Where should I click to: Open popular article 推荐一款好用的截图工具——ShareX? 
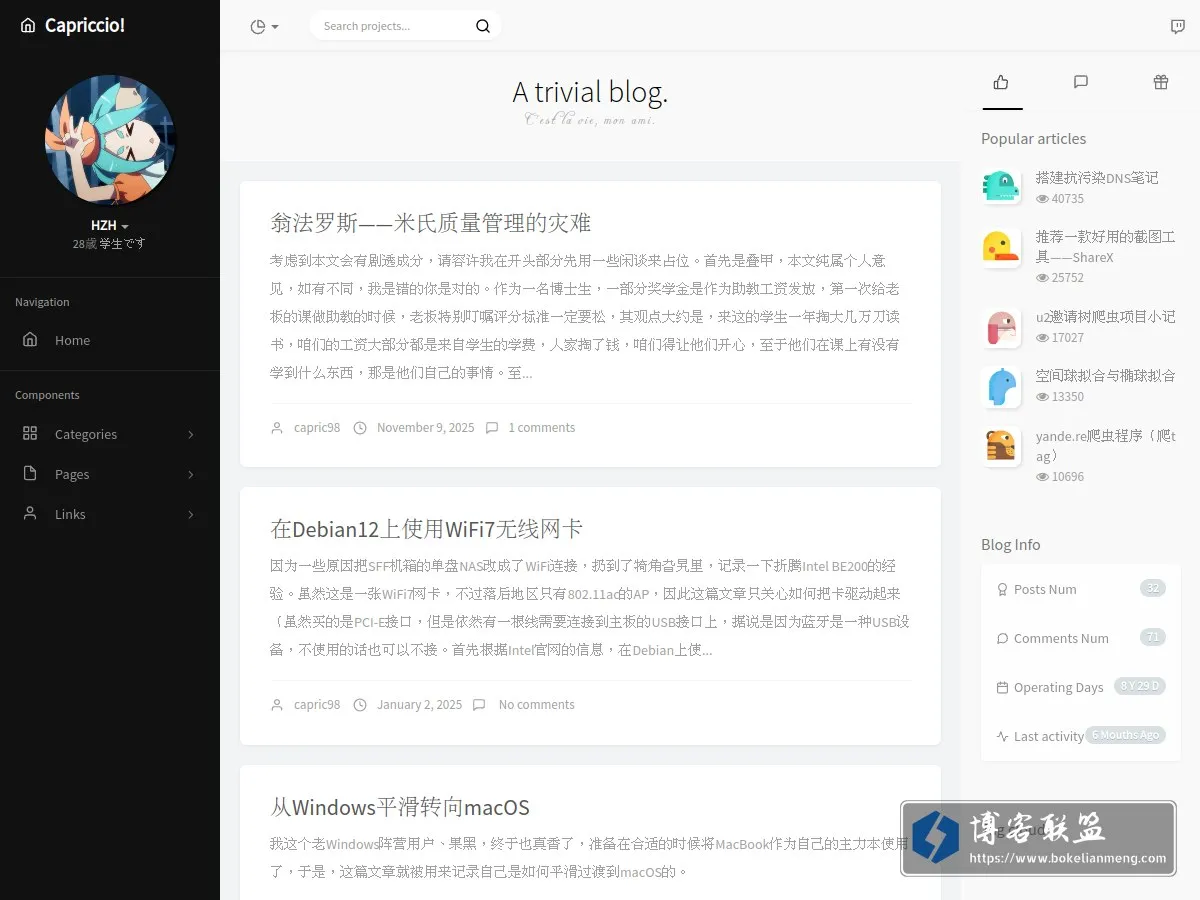(1105, 247)
